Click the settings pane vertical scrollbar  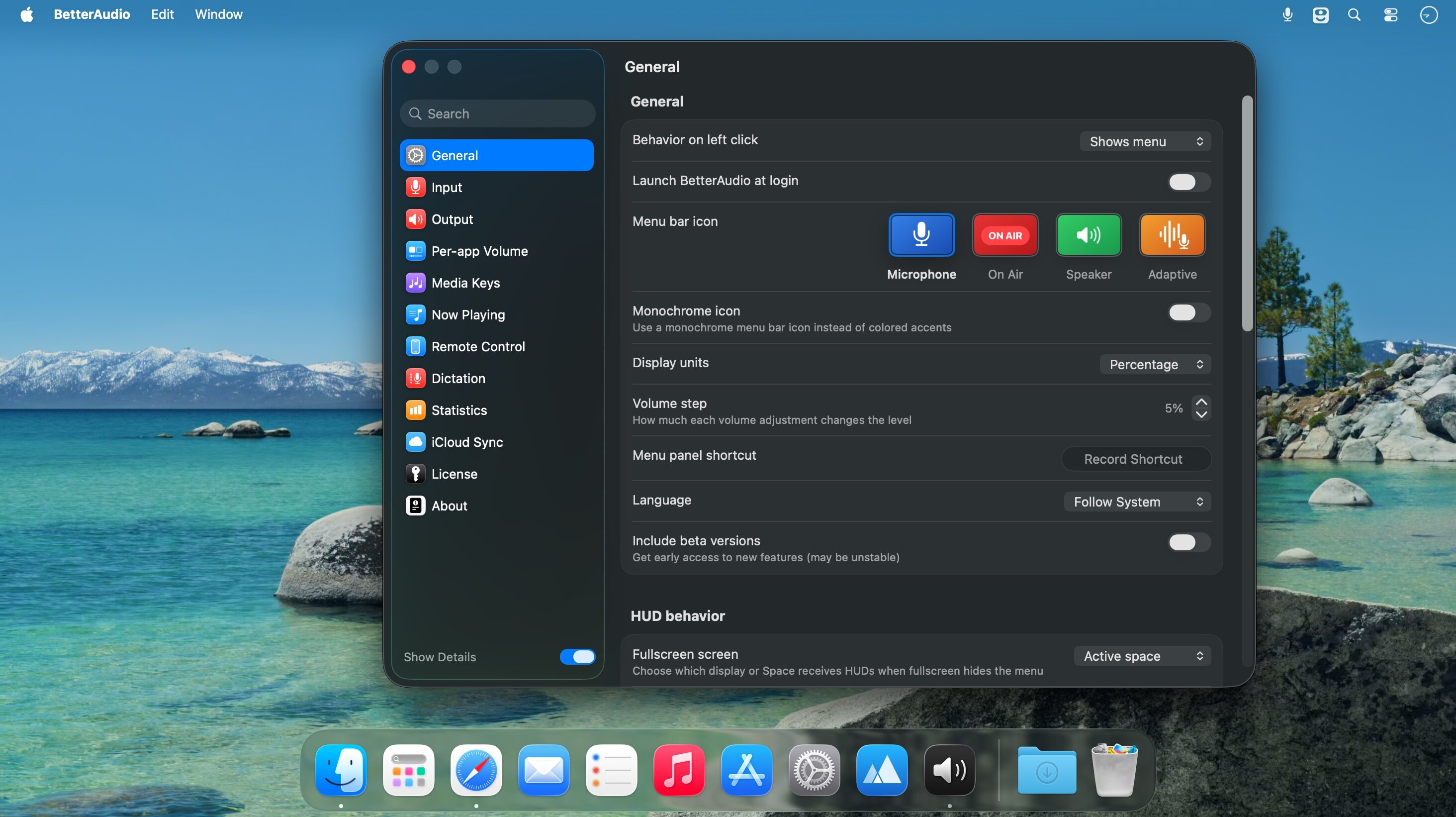pos(1247,214)
